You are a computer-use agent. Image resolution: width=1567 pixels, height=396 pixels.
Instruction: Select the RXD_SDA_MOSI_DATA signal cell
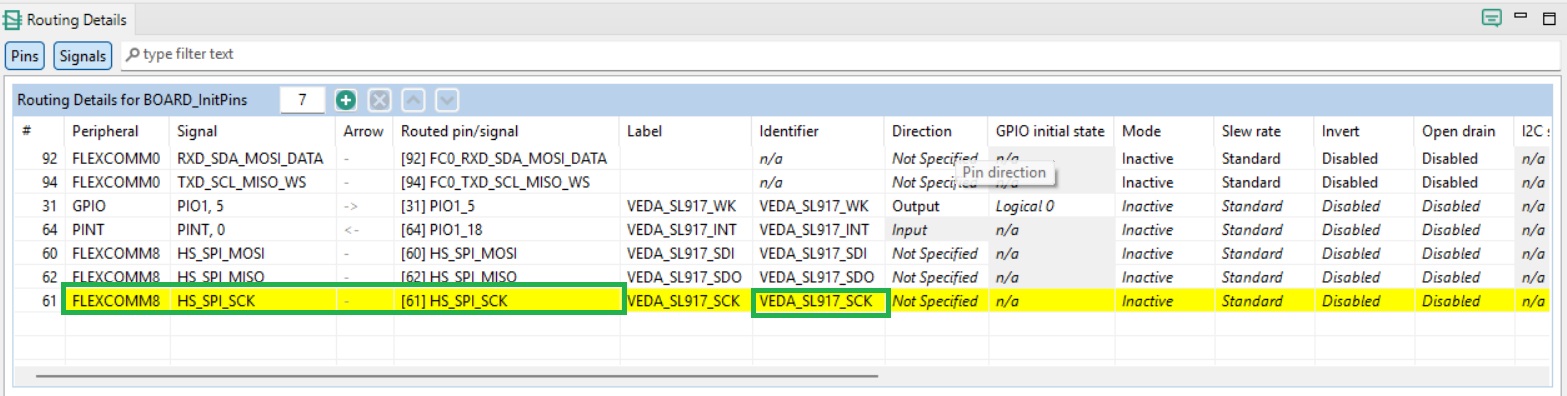coord(253,158)
